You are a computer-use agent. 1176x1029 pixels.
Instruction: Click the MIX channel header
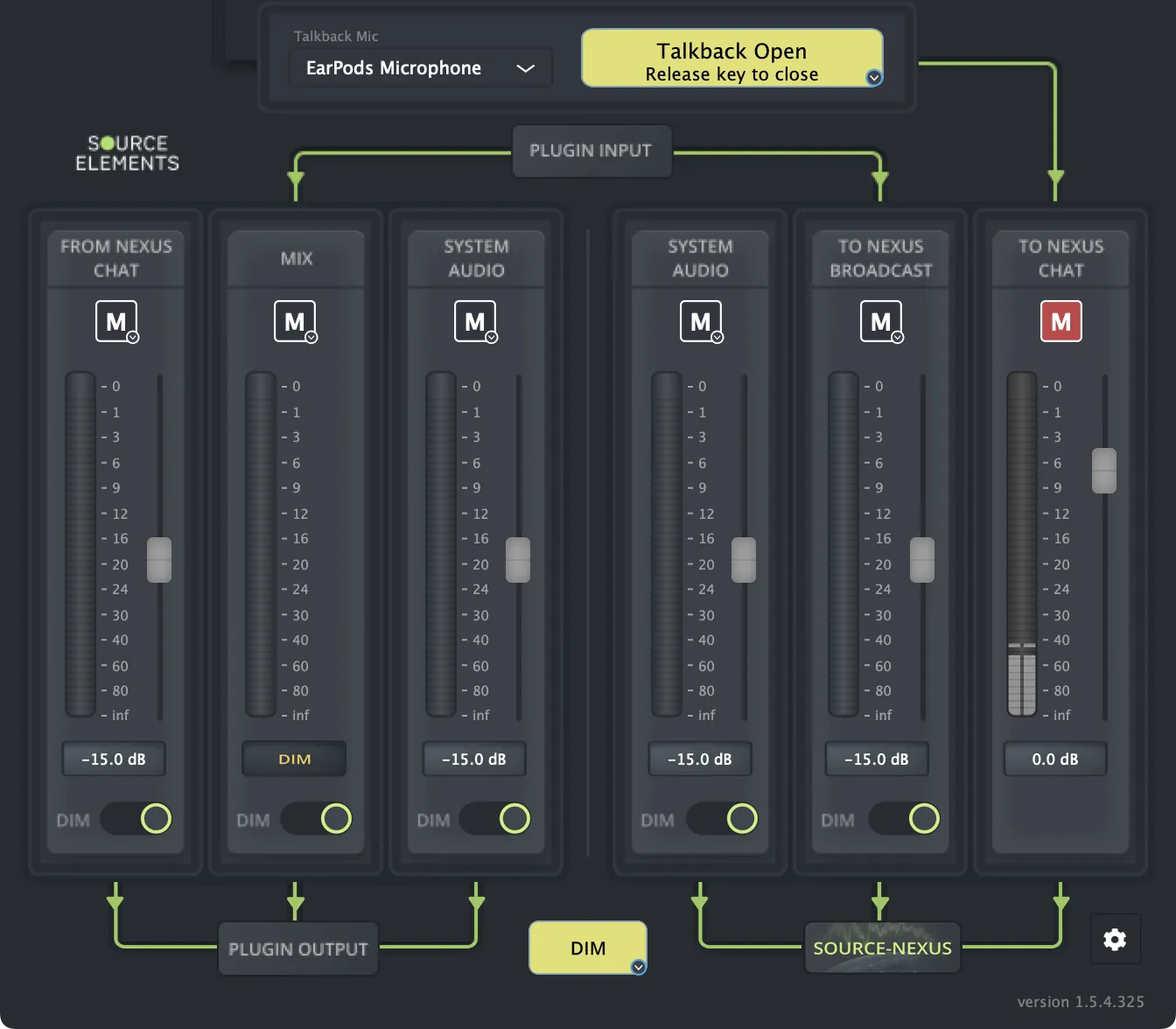[x=296, y=258]
